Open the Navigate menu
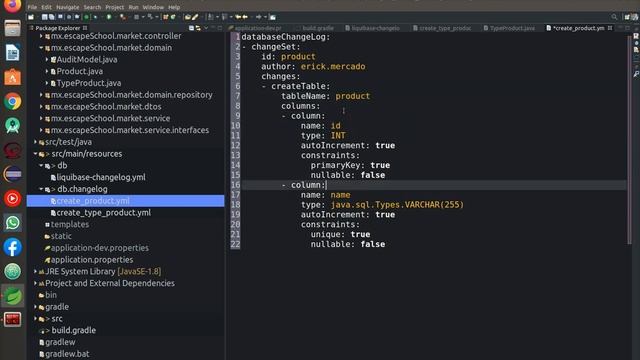The image size is (640, 360). click(68, 7)
